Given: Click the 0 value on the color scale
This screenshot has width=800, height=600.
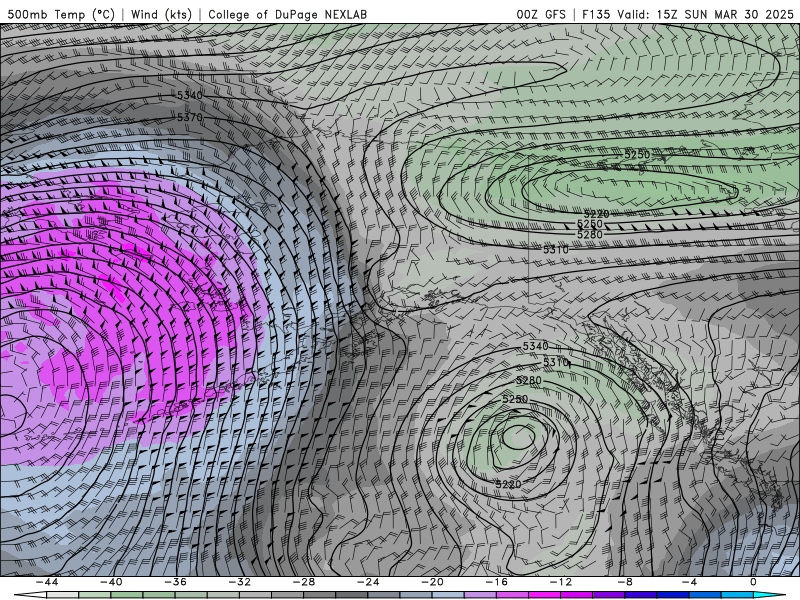Looking at the screenshot, I should (x=754, y=582).
